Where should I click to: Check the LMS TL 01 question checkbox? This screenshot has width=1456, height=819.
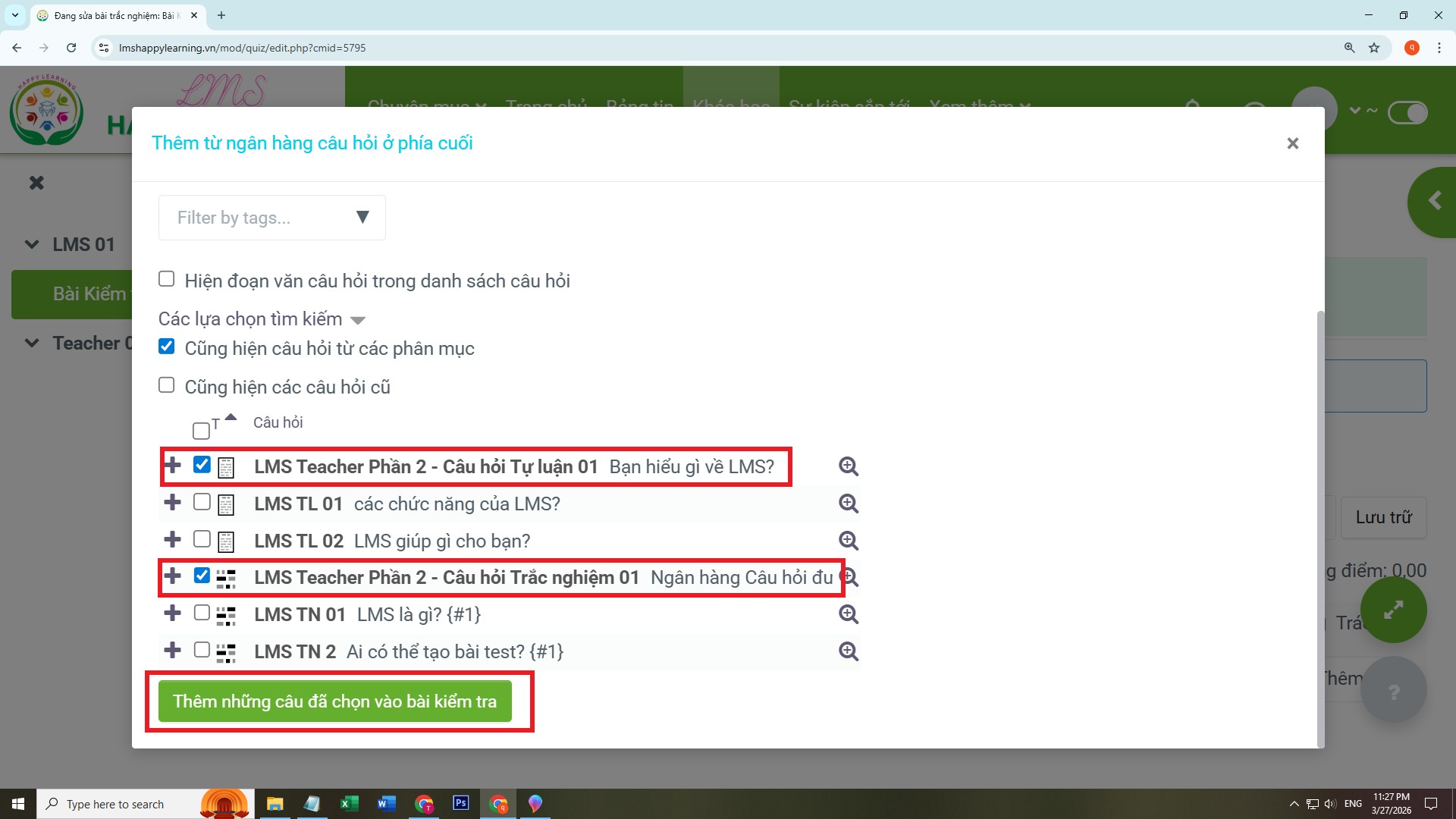[x=202, y=502]
